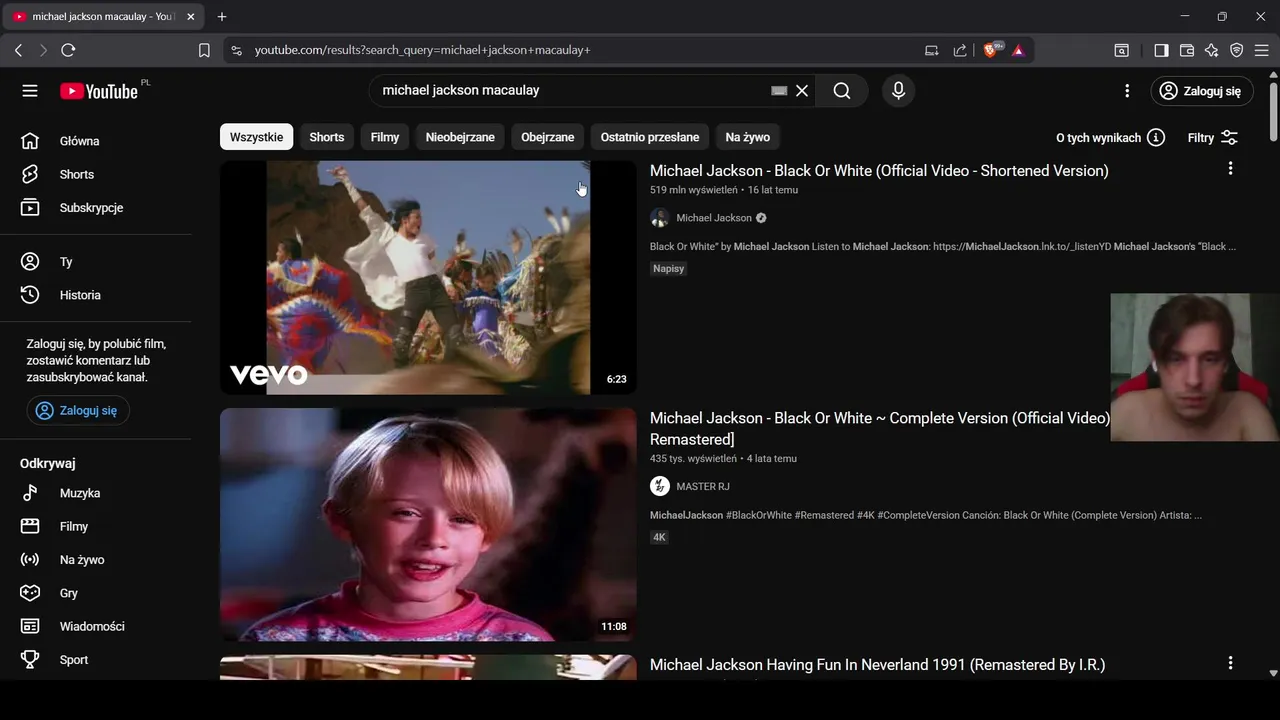Open the Having Fun In Neverland 1991 title
The width and height of the screenshot is (1280, 720).
click(877, 665)
